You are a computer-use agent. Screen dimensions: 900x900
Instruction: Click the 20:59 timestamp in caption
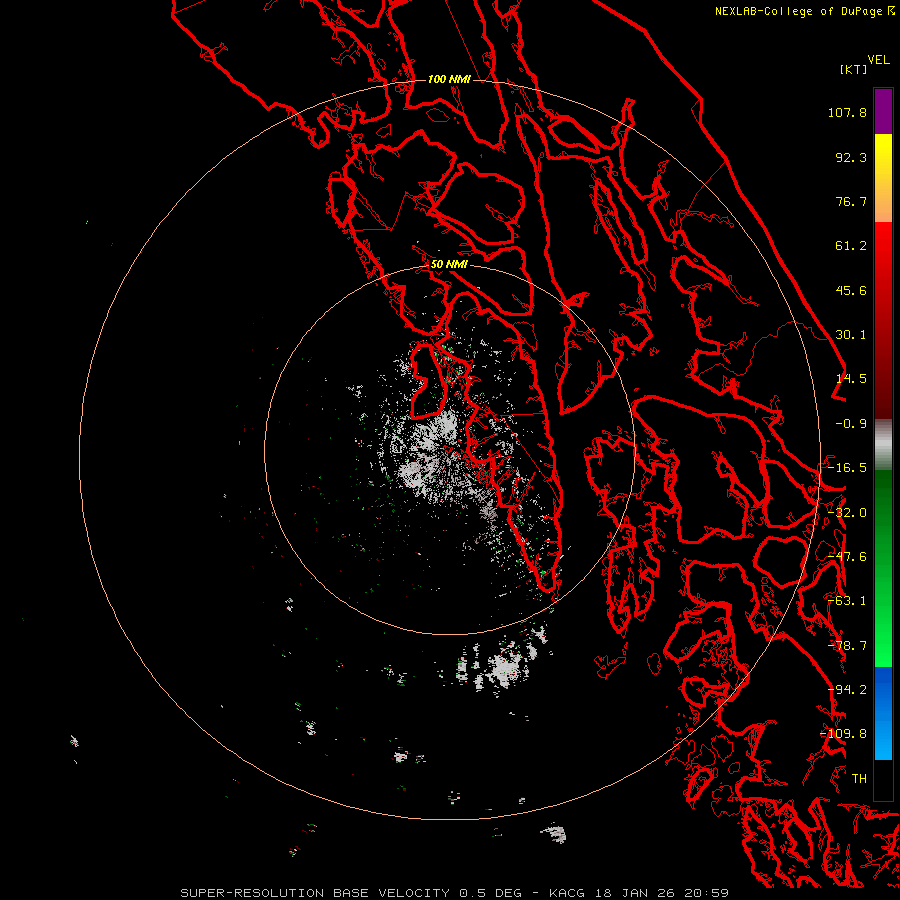pyautogui.click(x=707, y=893)
